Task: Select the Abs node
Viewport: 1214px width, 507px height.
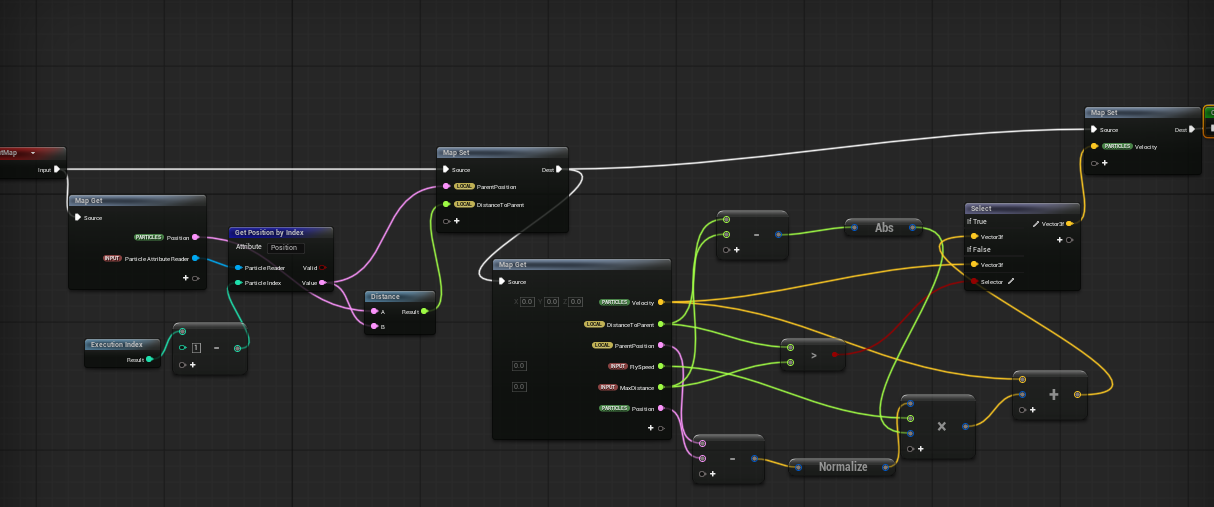Action: pyautogui.click(x=884, y=228)
